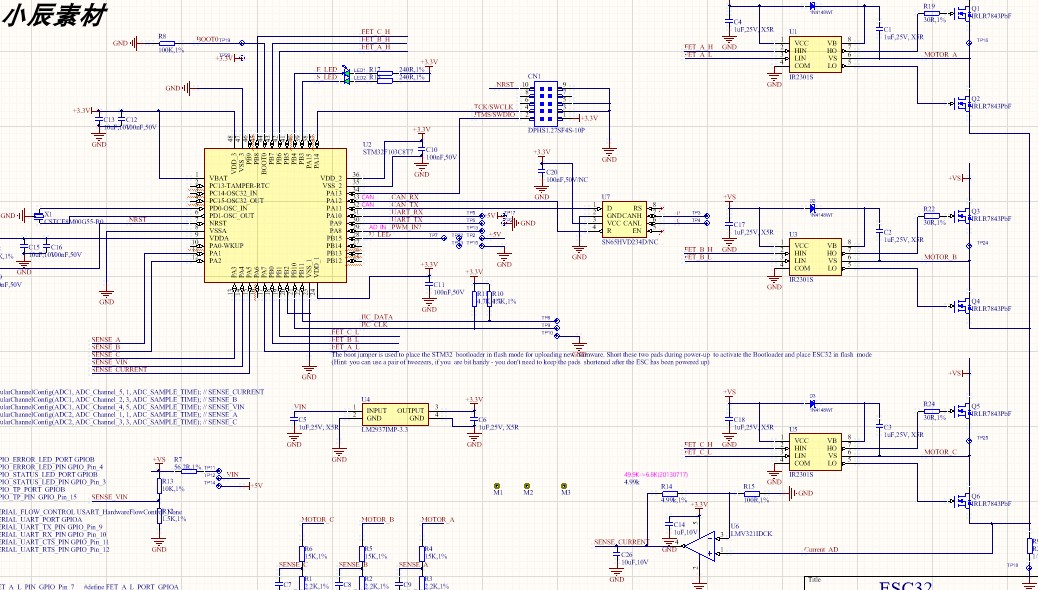
Task: Select the U3 IR2301S gate driver symbol
Action: click(x=816, y=257)
